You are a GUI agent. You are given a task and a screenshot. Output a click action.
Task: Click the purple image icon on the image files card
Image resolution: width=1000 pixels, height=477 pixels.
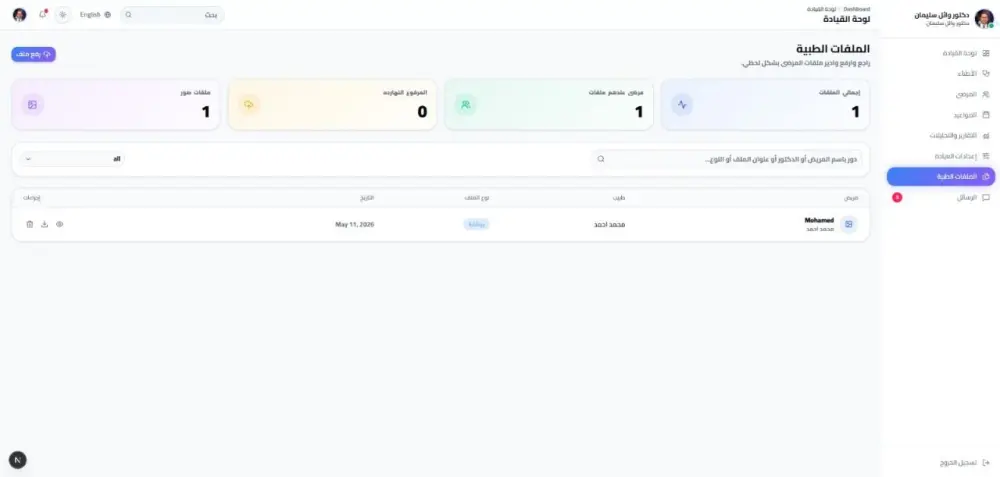coord(33,105)
